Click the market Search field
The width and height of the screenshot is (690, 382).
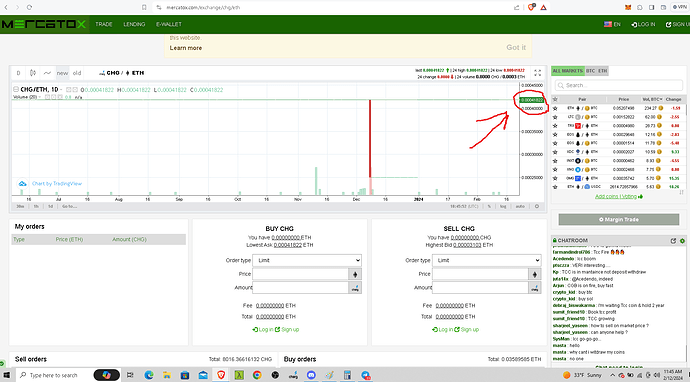[x=619, y=85]
